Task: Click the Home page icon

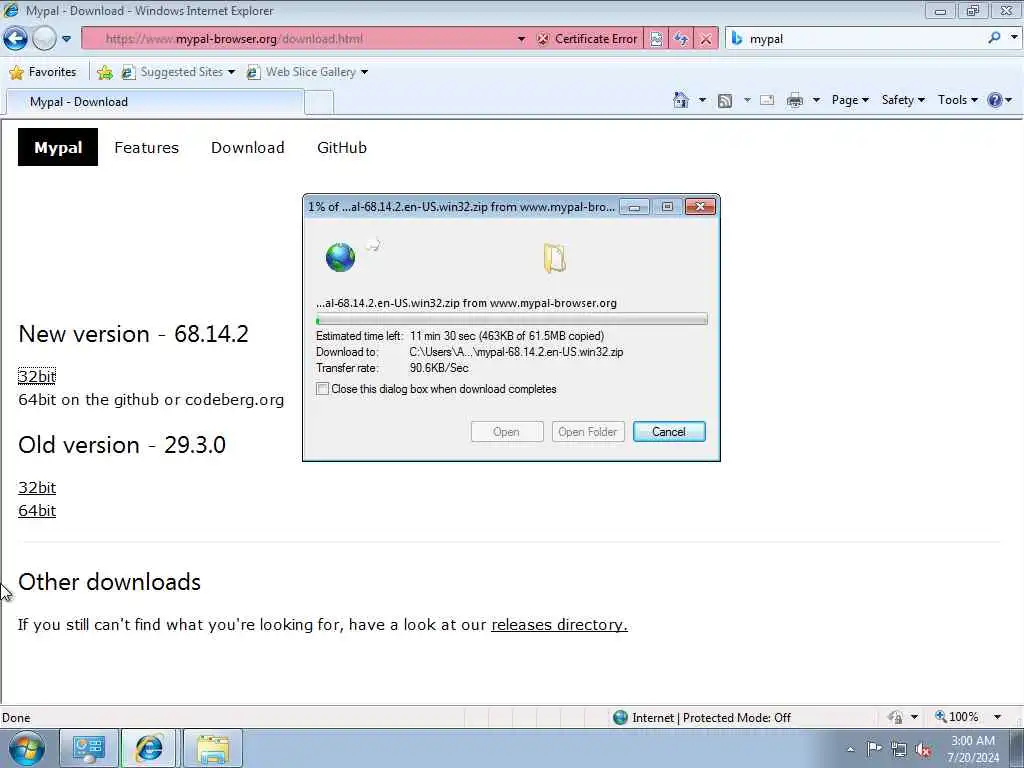Action: coord(680,100)
